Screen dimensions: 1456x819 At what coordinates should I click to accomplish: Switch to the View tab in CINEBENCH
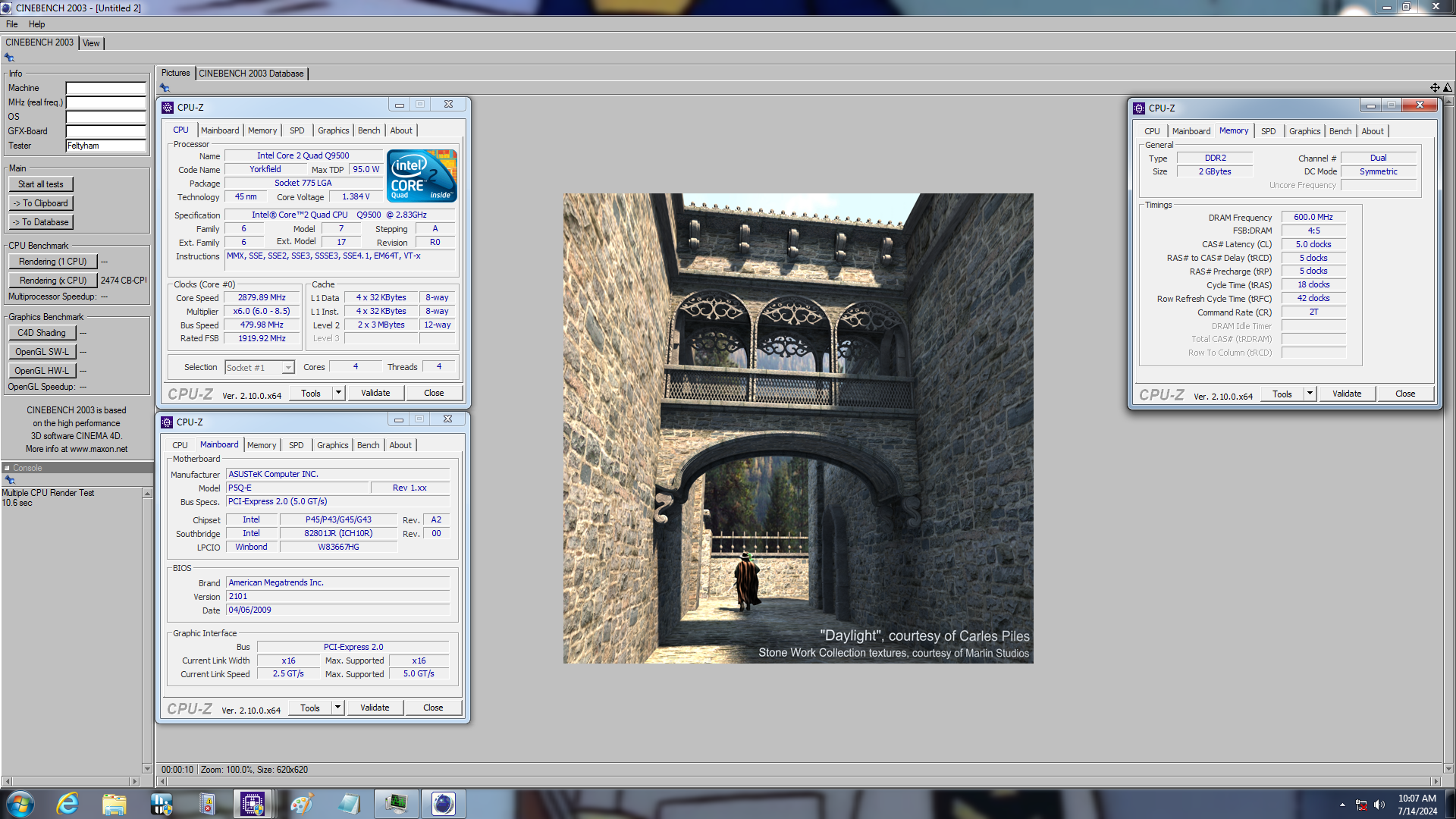tap(91, 43)
